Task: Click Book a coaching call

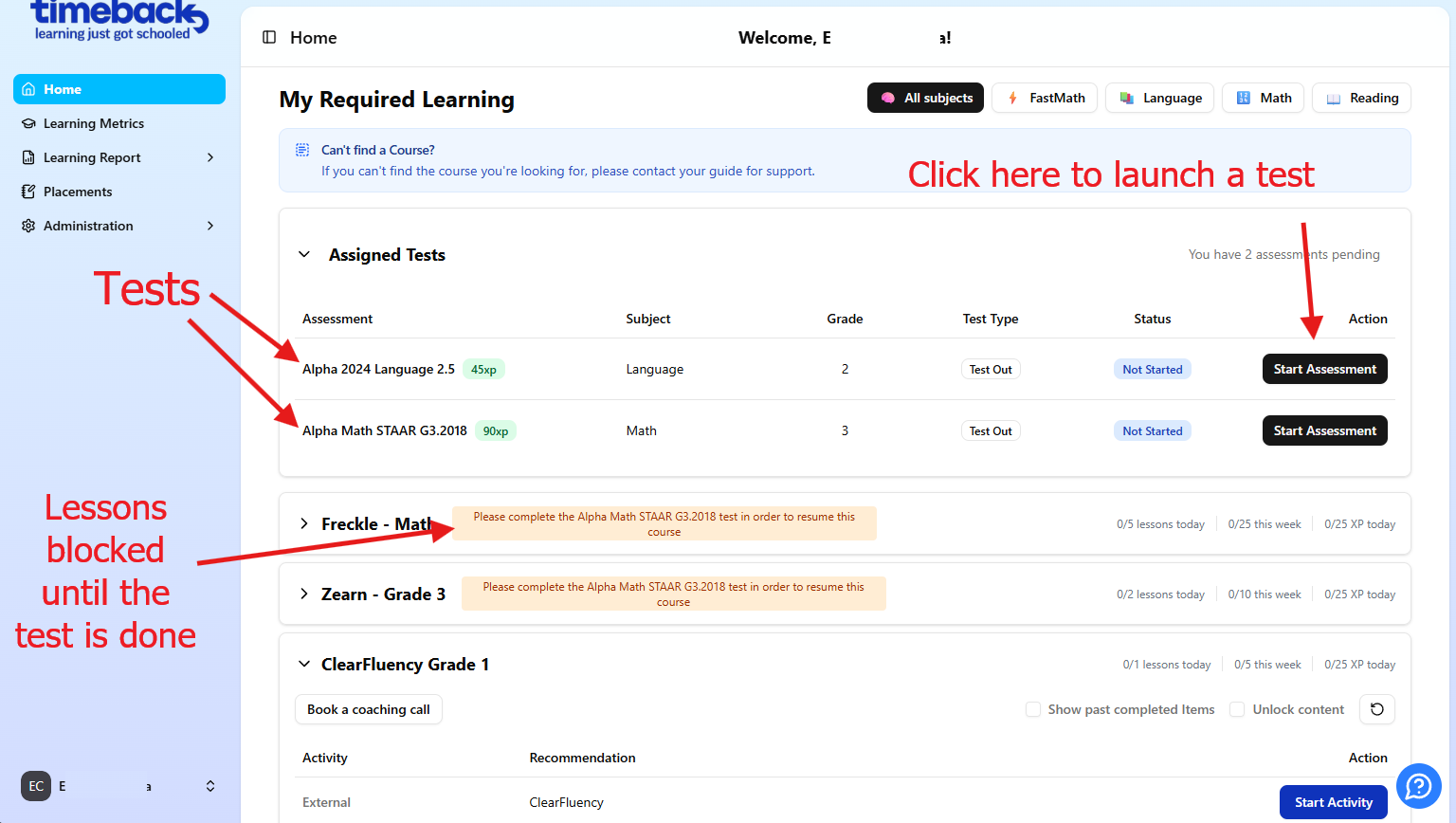Action: (x=368, y=709)
